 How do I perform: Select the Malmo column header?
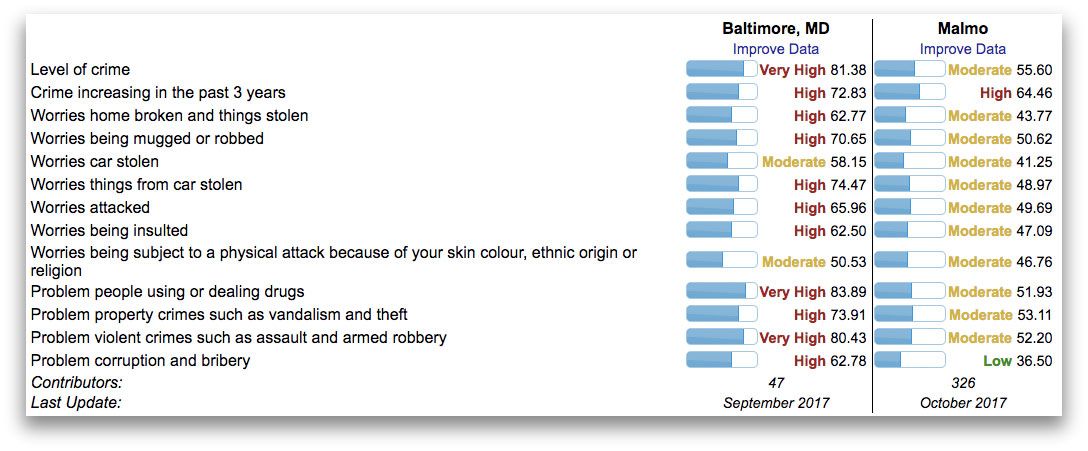coord(962,28)
